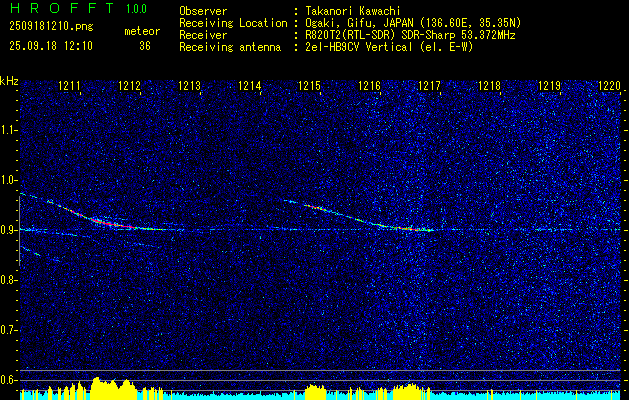Click the 1220 time axis label
This screenshot has height=400, width=629.
(x=609, y=86)
